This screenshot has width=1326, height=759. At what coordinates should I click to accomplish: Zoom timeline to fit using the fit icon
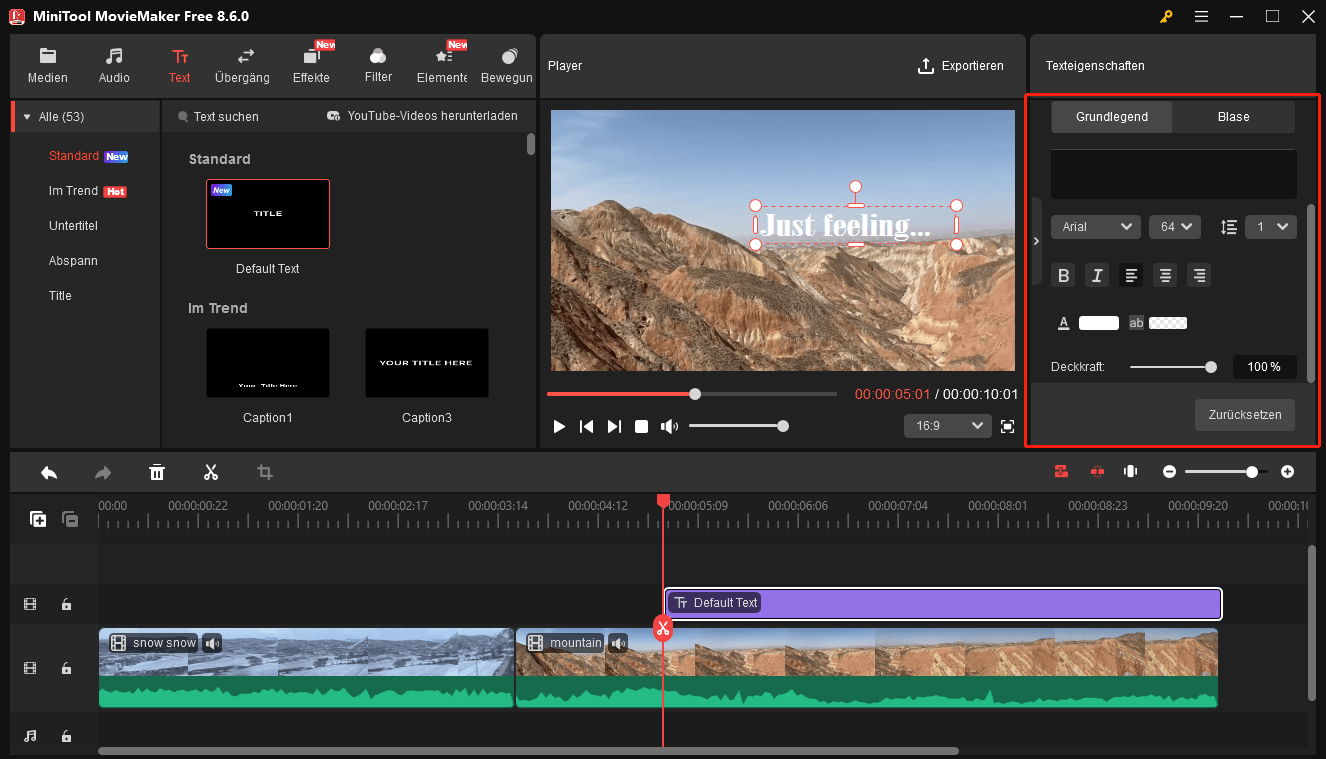coord(1130,471)
